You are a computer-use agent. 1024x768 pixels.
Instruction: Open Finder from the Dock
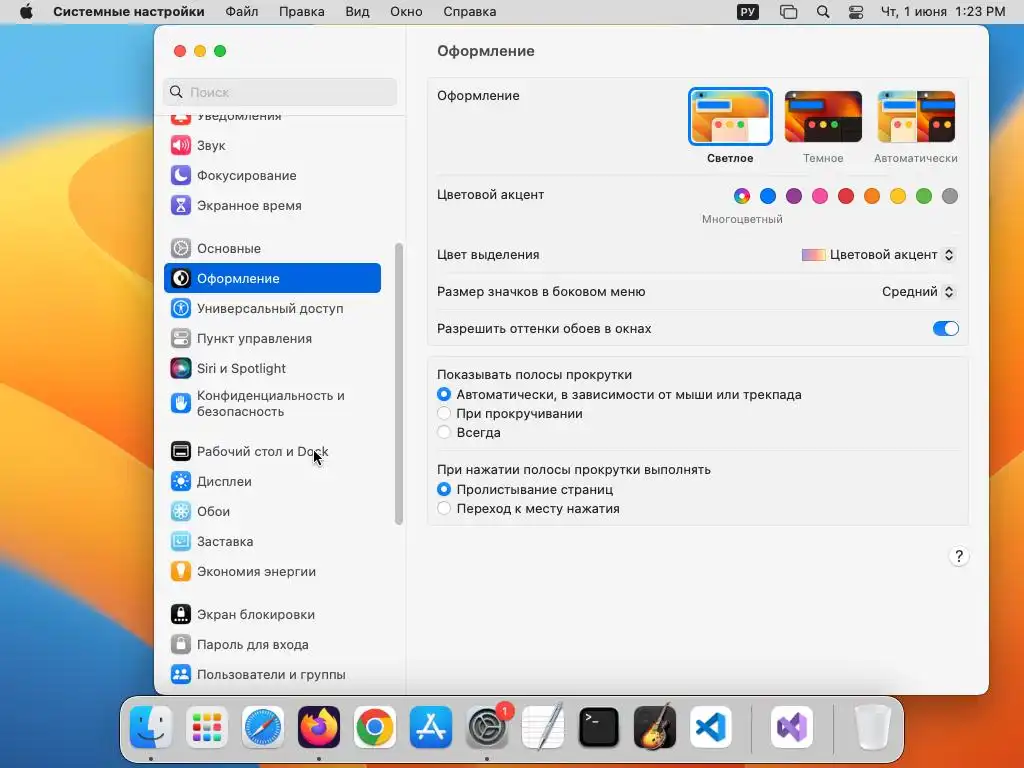151,727
